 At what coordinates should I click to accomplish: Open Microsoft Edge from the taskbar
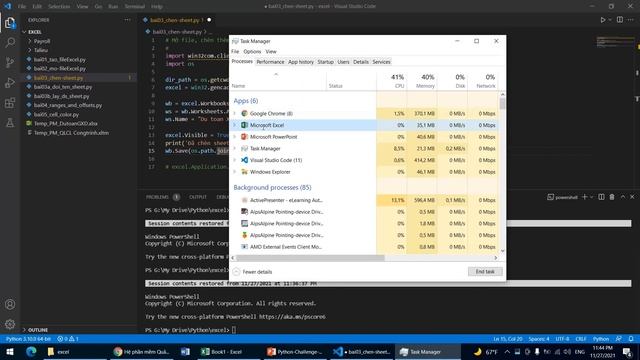point(31,352)
